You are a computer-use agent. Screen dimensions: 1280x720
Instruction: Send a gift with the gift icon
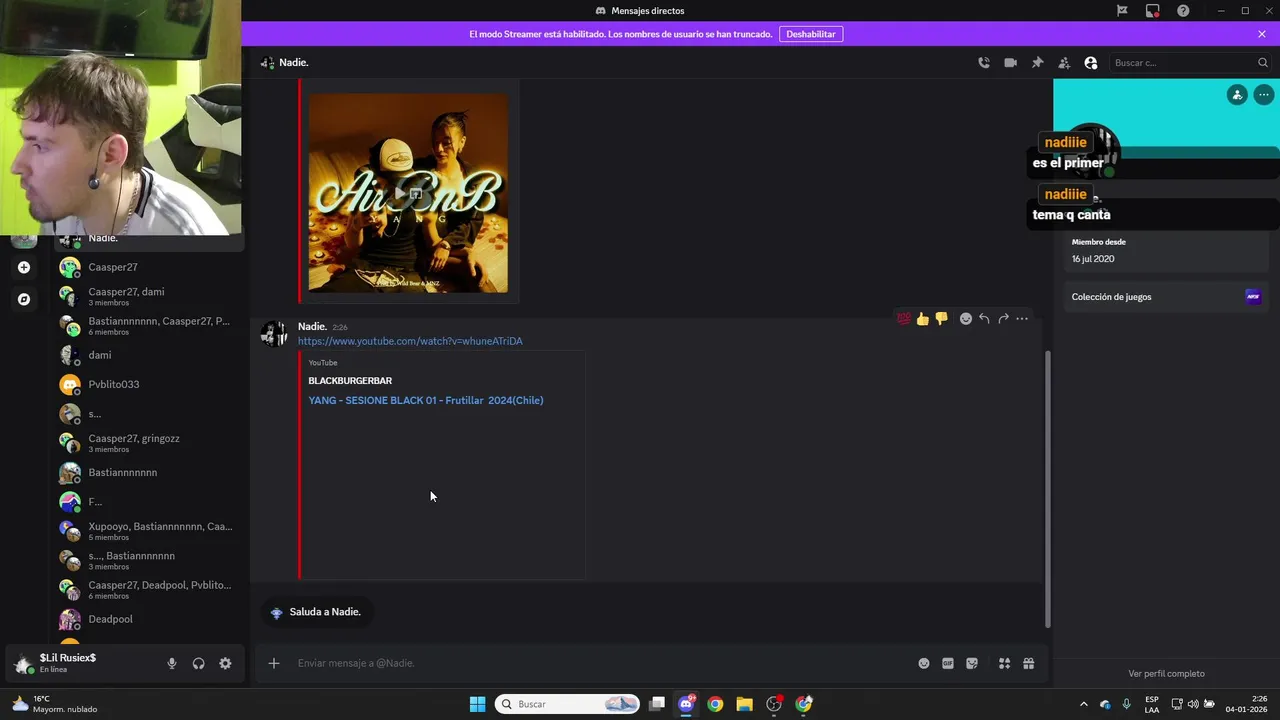[x=1028, y=663]
